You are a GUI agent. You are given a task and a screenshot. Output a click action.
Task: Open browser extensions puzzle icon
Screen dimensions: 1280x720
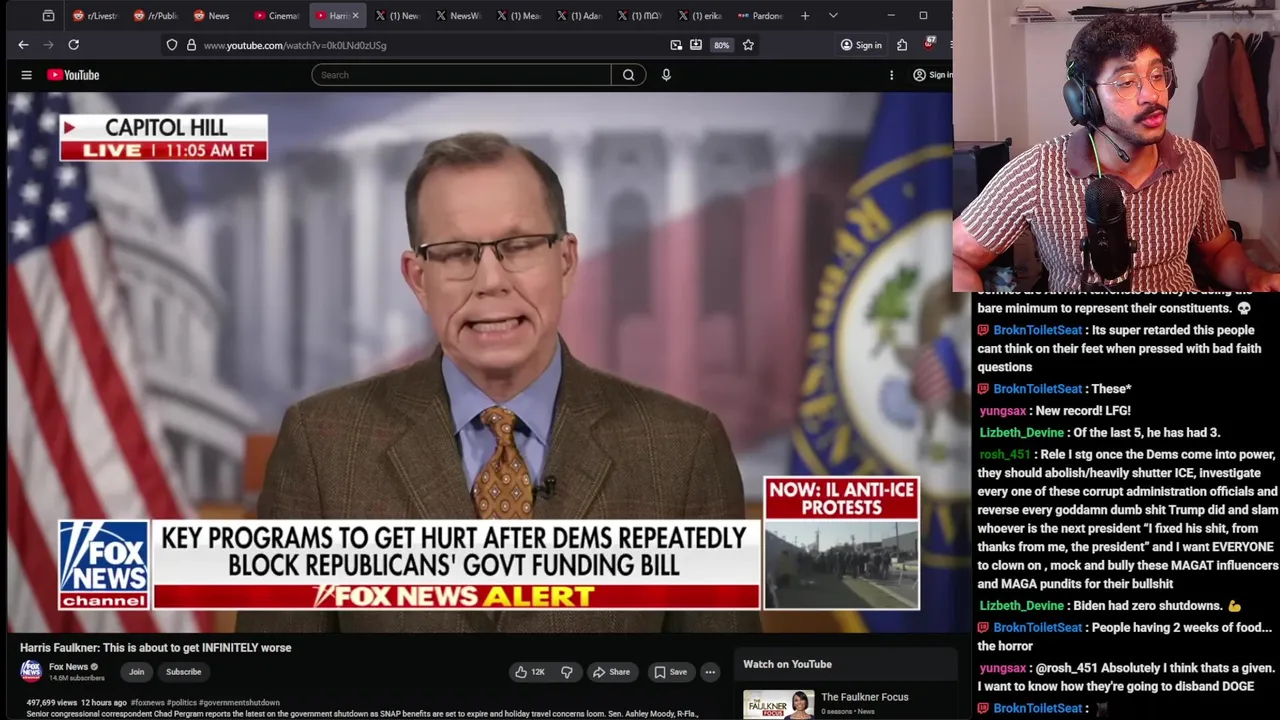[902, 45]
